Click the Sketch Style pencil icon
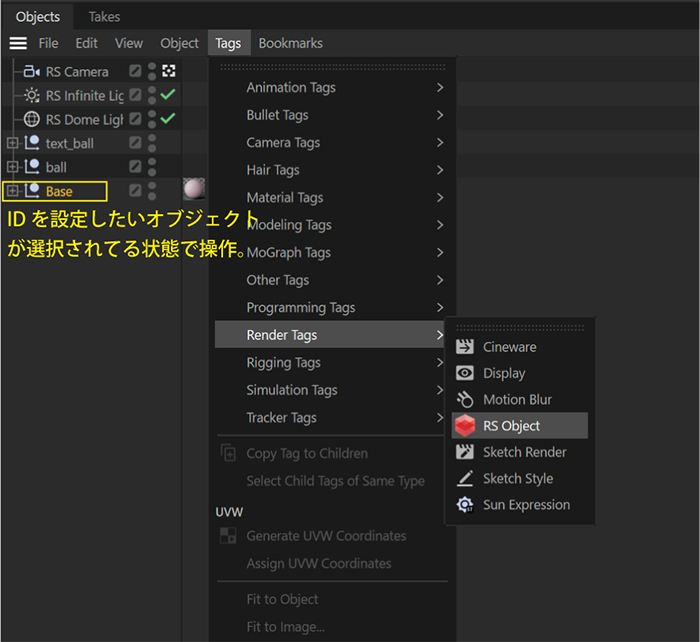The image size is (700, 642). point(465,479)
